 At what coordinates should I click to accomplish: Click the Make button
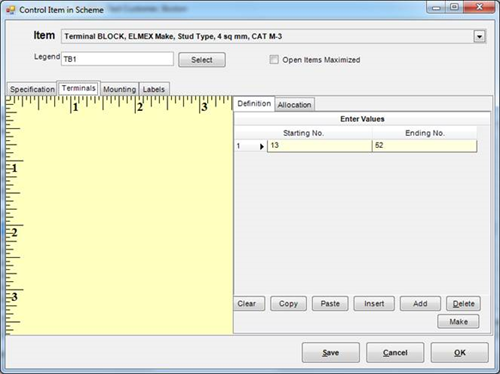tap(458, 322)
